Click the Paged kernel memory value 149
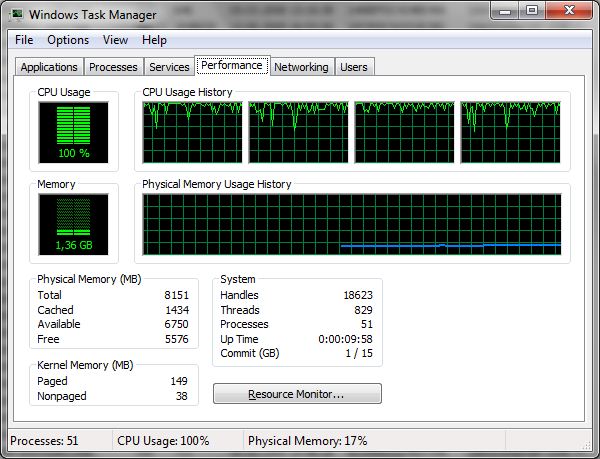The width and height of the screenshot is (600, 459). click(179, 381)
